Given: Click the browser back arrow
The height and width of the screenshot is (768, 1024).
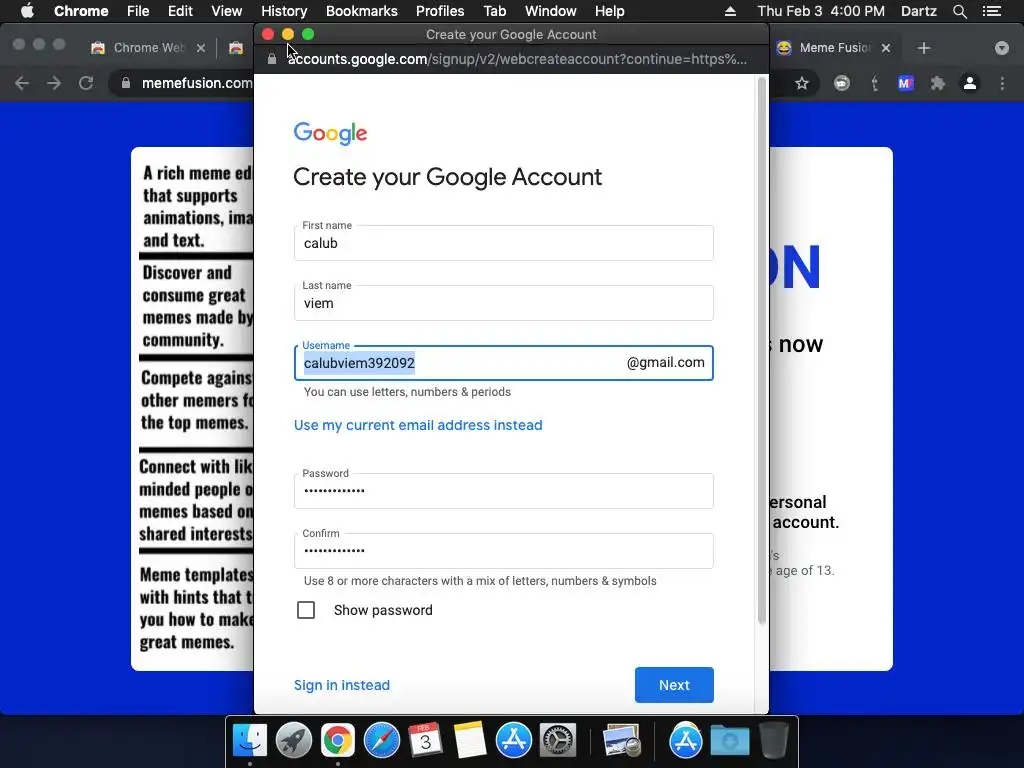Looking at the screenshot, I should click(x=22, y=83).
